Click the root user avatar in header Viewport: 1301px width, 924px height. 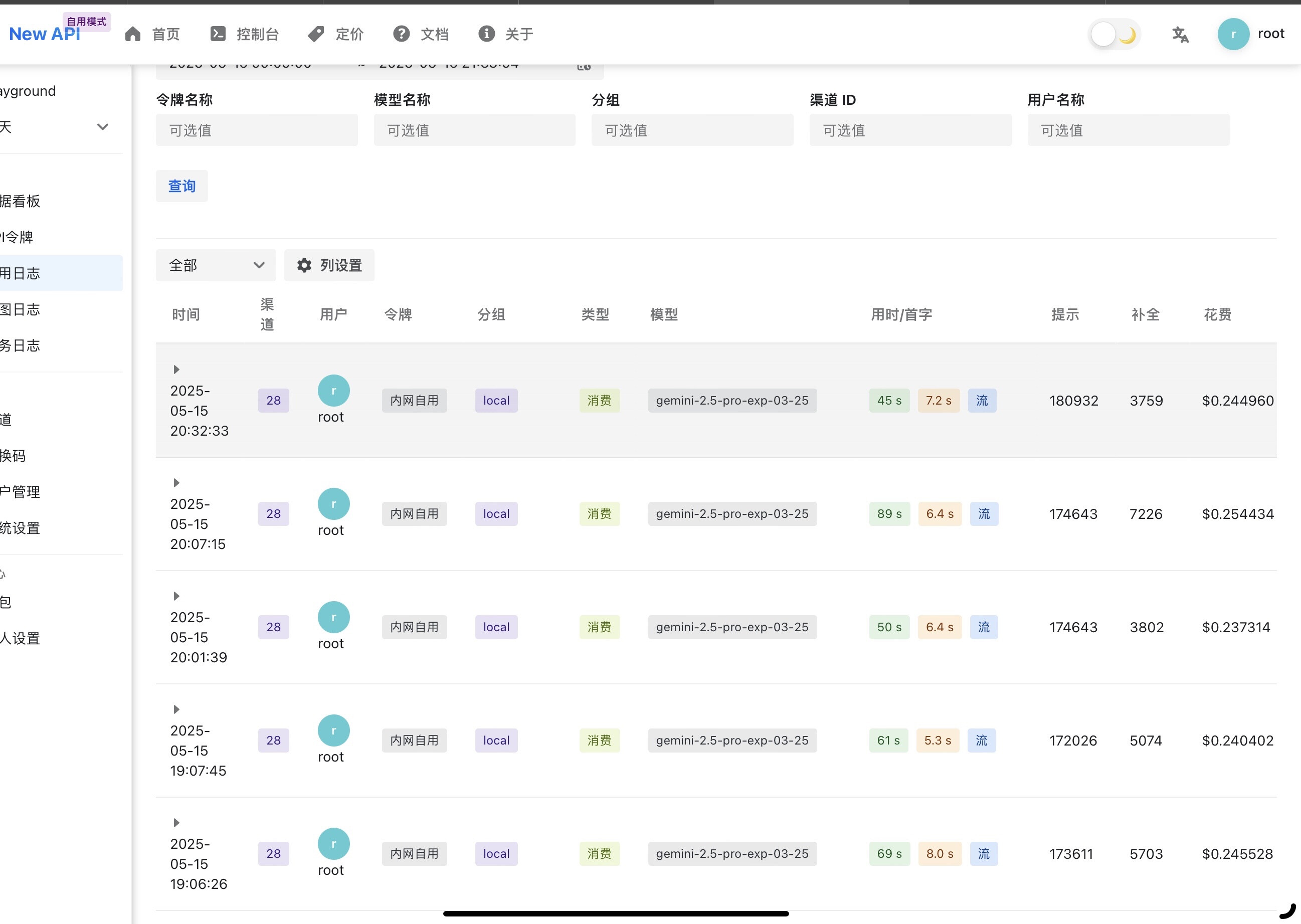pos(1233,34)
